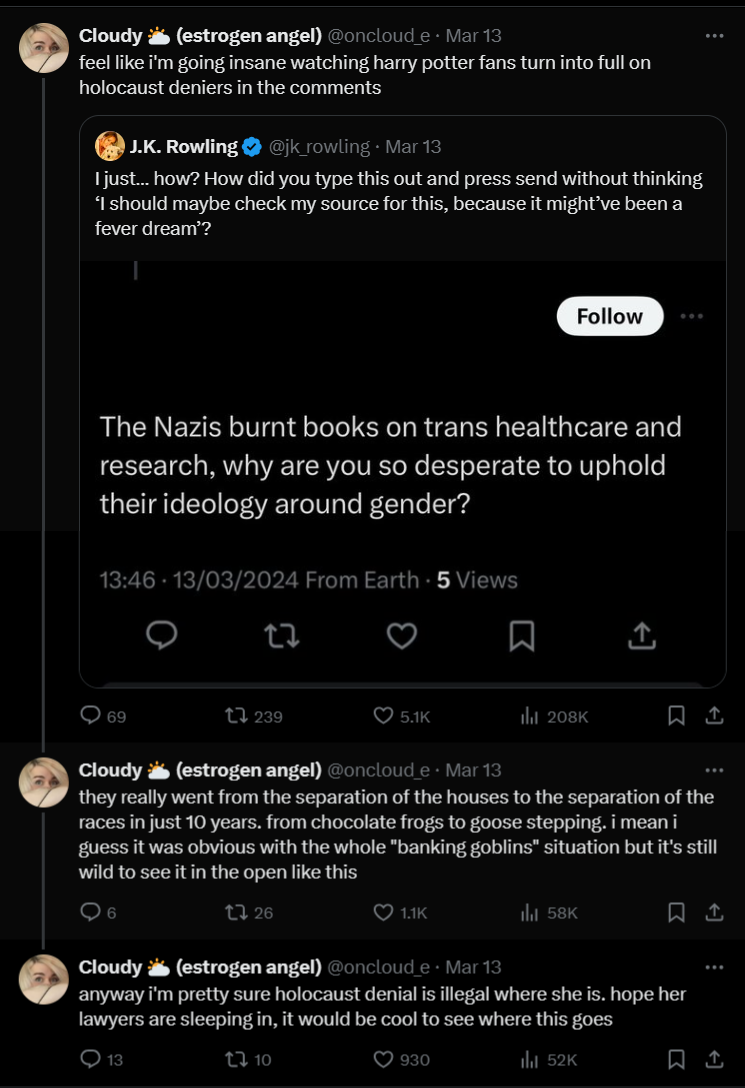Like the tweet with 1.1K likes

coord(384,912)
